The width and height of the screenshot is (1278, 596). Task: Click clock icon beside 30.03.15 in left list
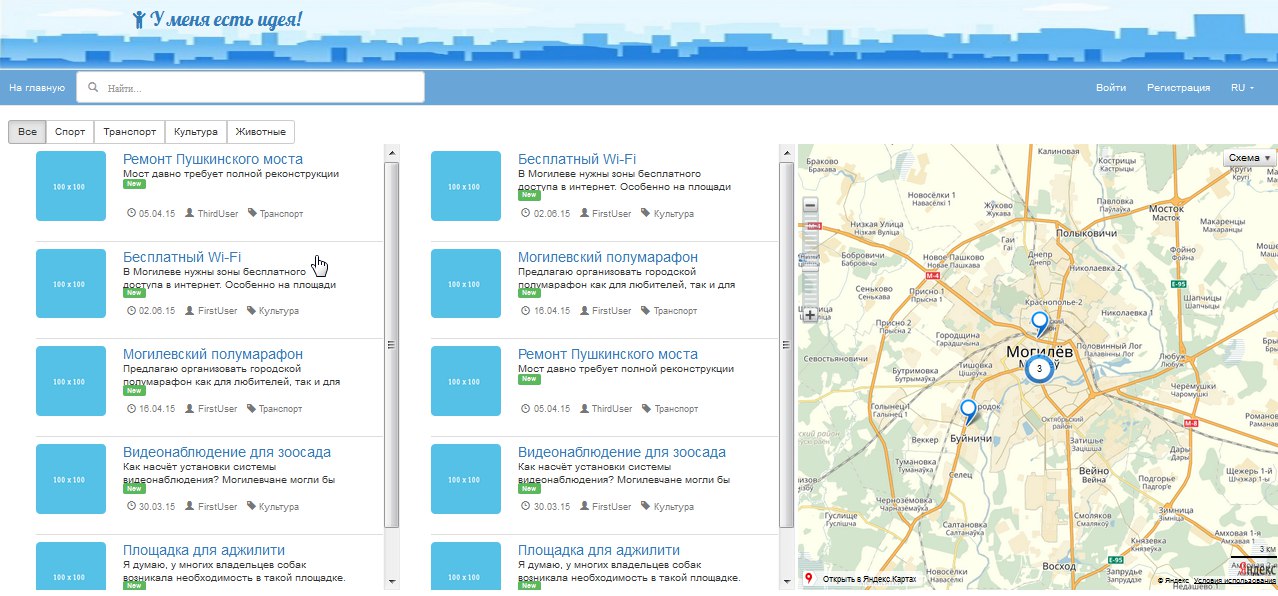click(x=132, y=507)
